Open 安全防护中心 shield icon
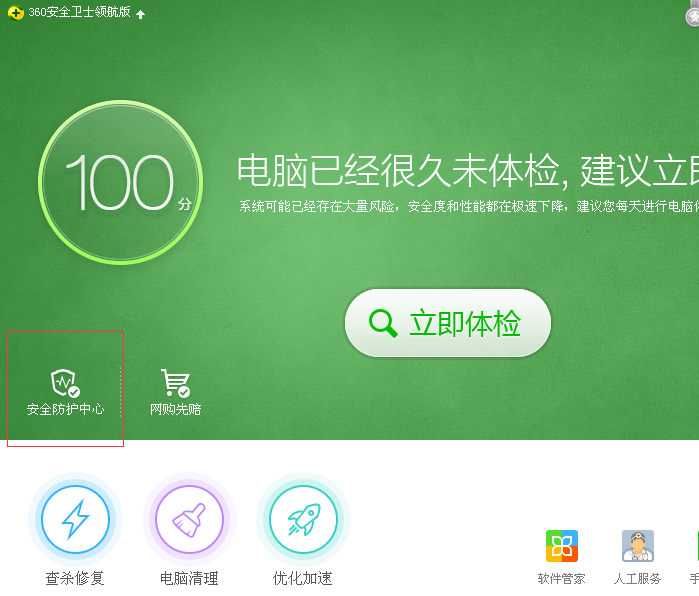 (65, 382)
